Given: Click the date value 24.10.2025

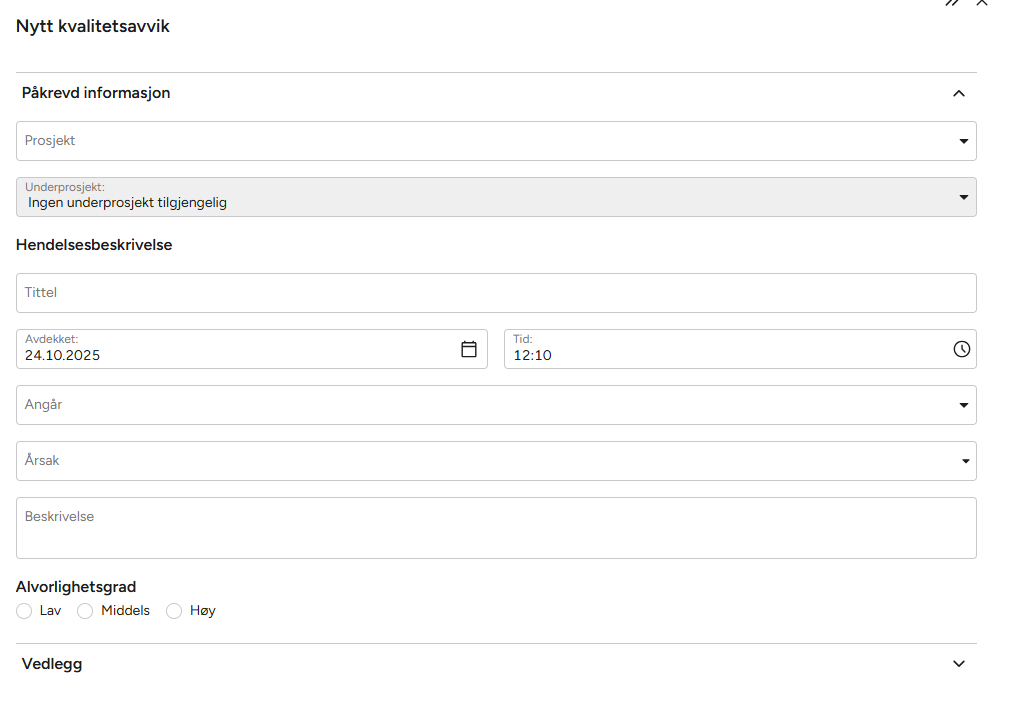Looking at the screenshot, I should tap(63, 355).
